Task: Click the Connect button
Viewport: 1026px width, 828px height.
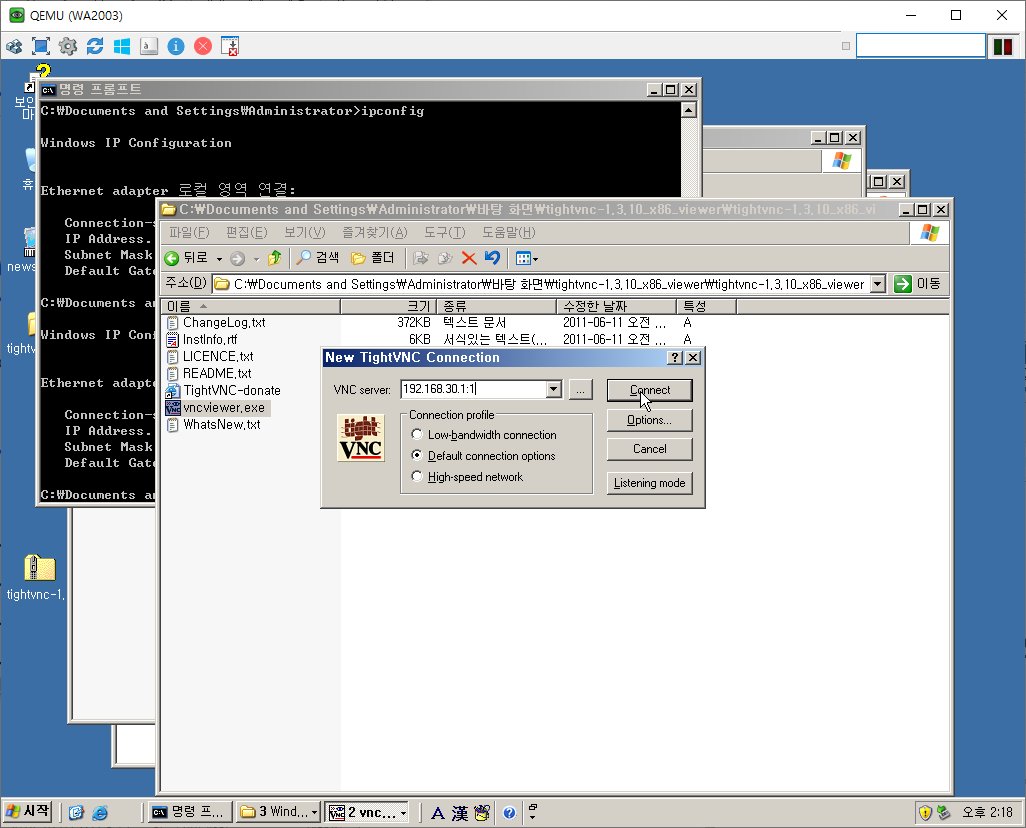Action: click(x=649, y=390)
